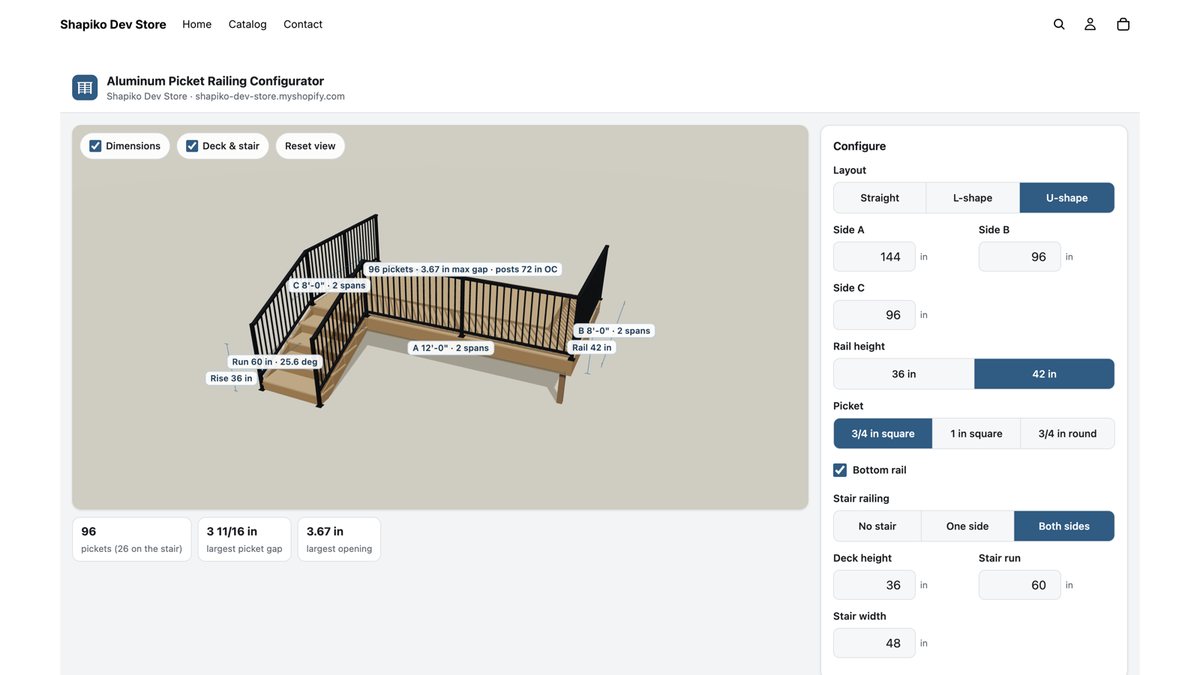Viewport: 1200px width, 675px height.
Task: Click the '96 pickets · 3.67 in max gap' label
Action: pos(463,269)
